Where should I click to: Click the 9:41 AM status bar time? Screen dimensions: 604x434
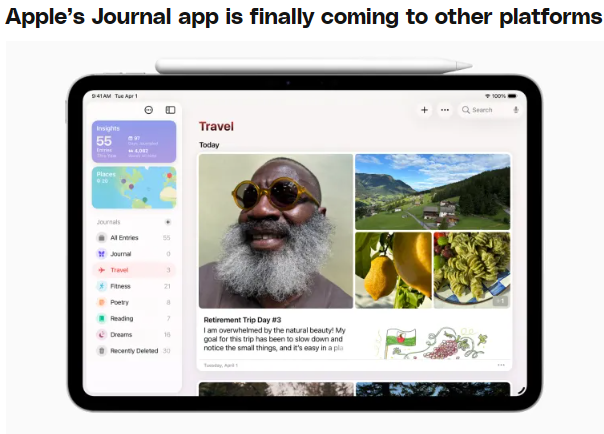101,96
